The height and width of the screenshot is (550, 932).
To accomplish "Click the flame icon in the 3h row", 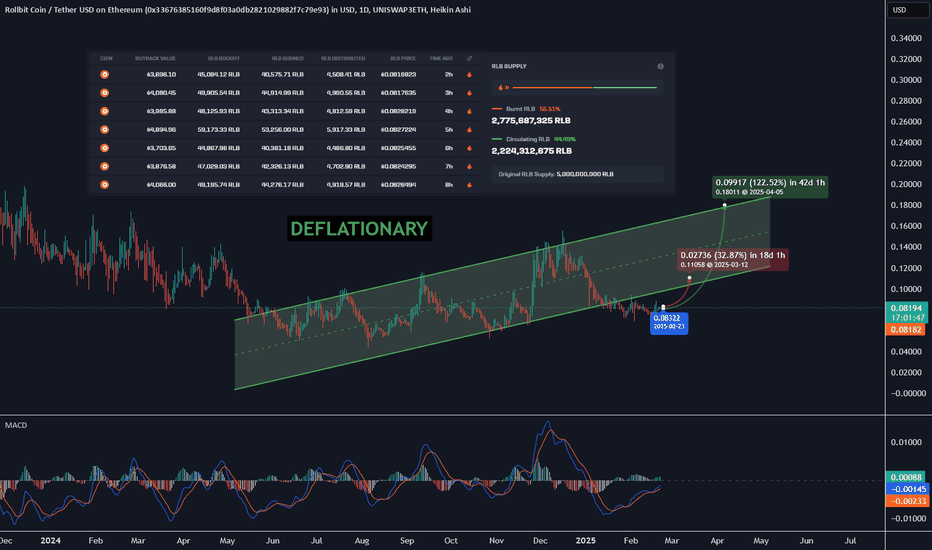I will pyautogui.click(x=470, y=93).
